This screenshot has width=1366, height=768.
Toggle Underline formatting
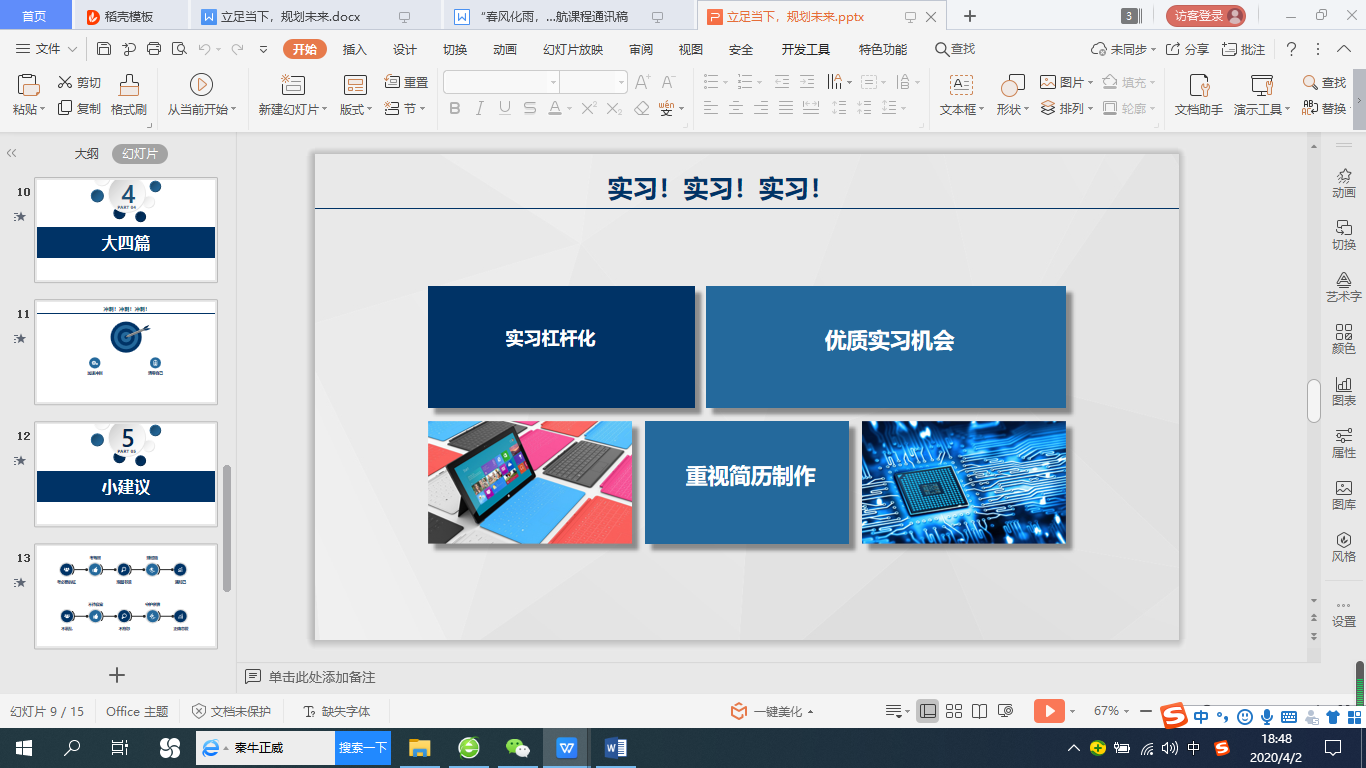[505, 108]
